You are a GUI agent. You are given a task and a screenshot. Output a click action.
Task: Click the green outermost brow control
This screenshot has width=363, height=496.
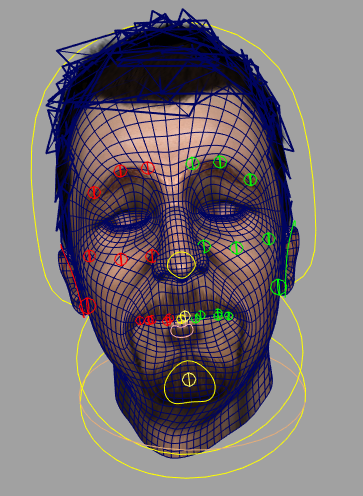250,180
